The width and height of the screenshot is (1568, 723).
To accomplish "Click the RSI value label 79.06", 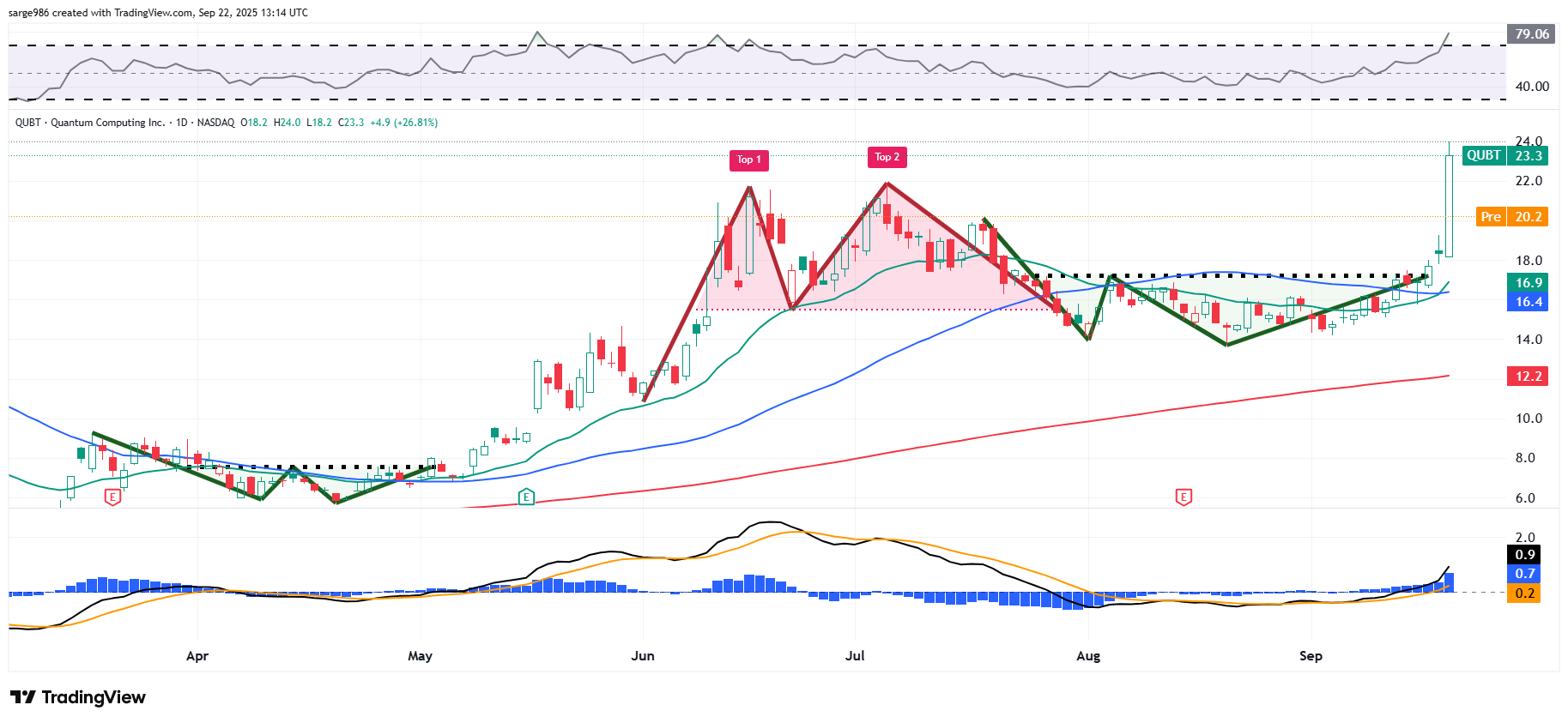I will (x=1531, y=34).
